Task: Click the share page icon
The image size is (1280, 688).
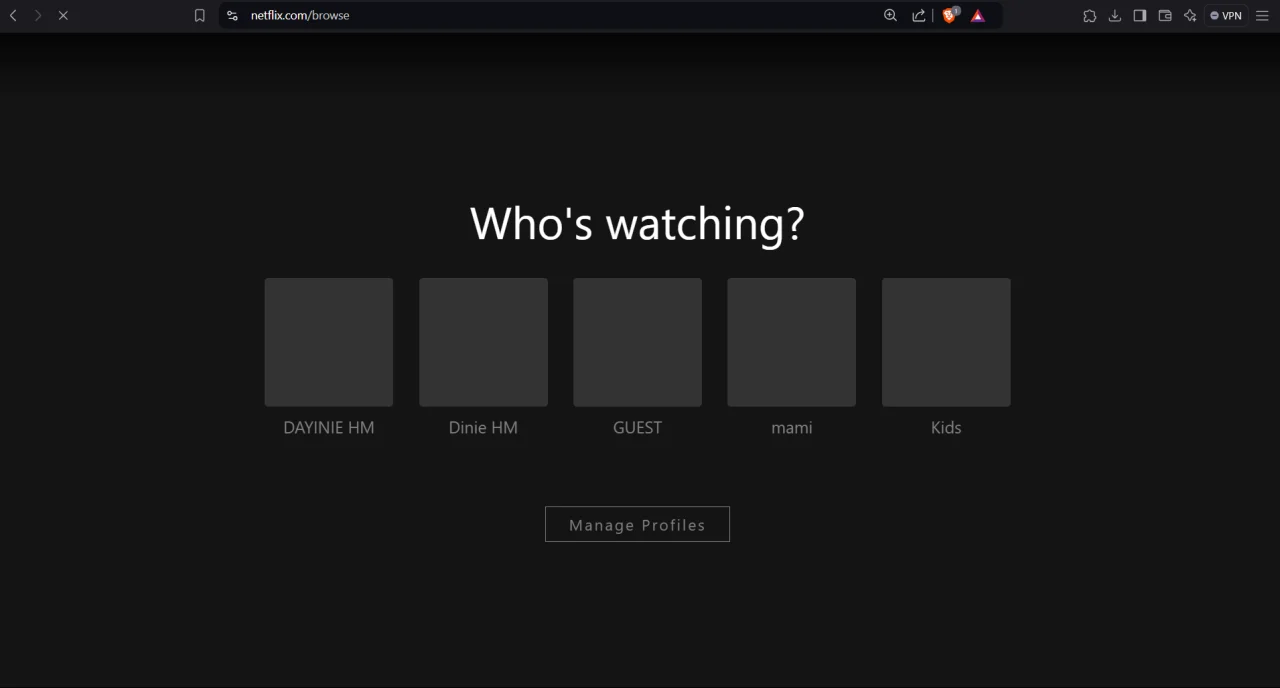Action: click(x=918, y=16)
